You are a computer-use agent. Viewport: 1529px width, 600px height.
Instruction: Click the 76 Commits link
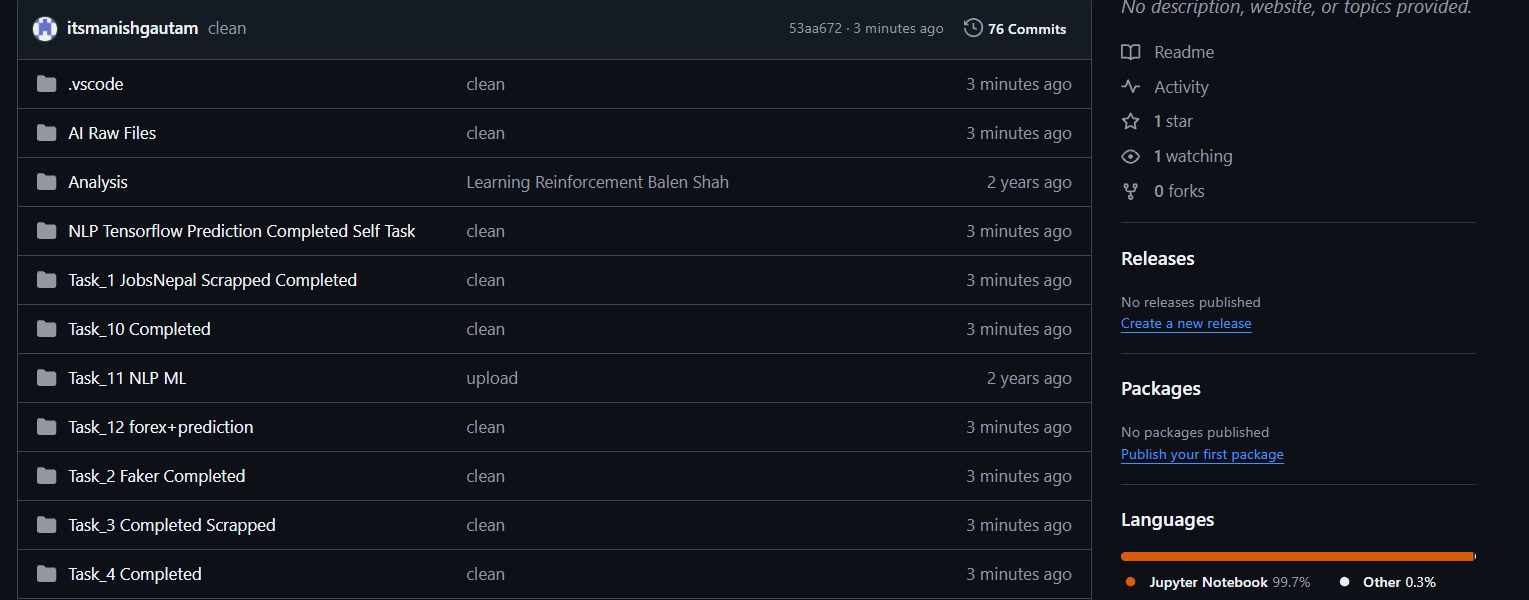click(1026, 29)
